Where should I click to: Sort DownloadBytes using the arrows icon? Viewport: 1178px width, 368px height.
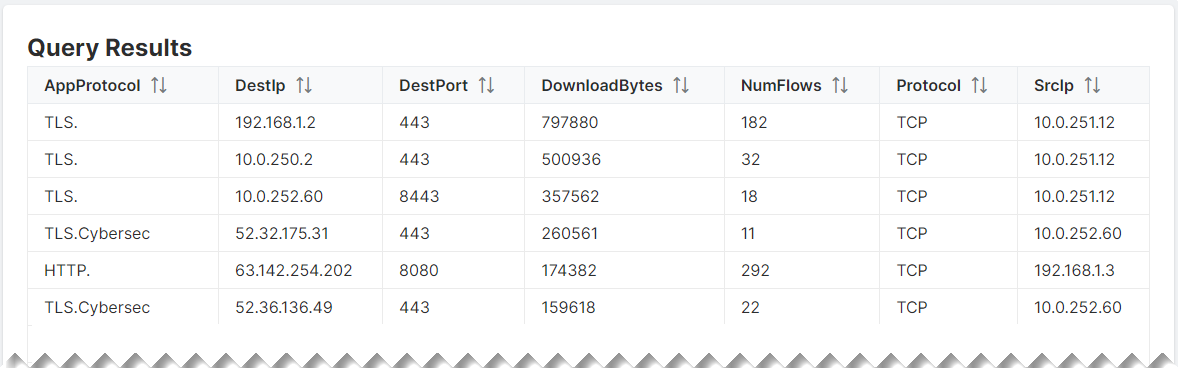681,86
